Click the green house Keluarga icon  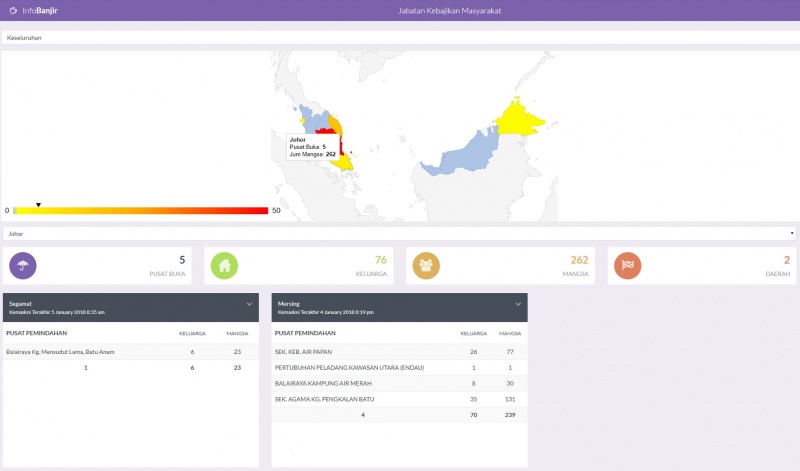(224, 265)
